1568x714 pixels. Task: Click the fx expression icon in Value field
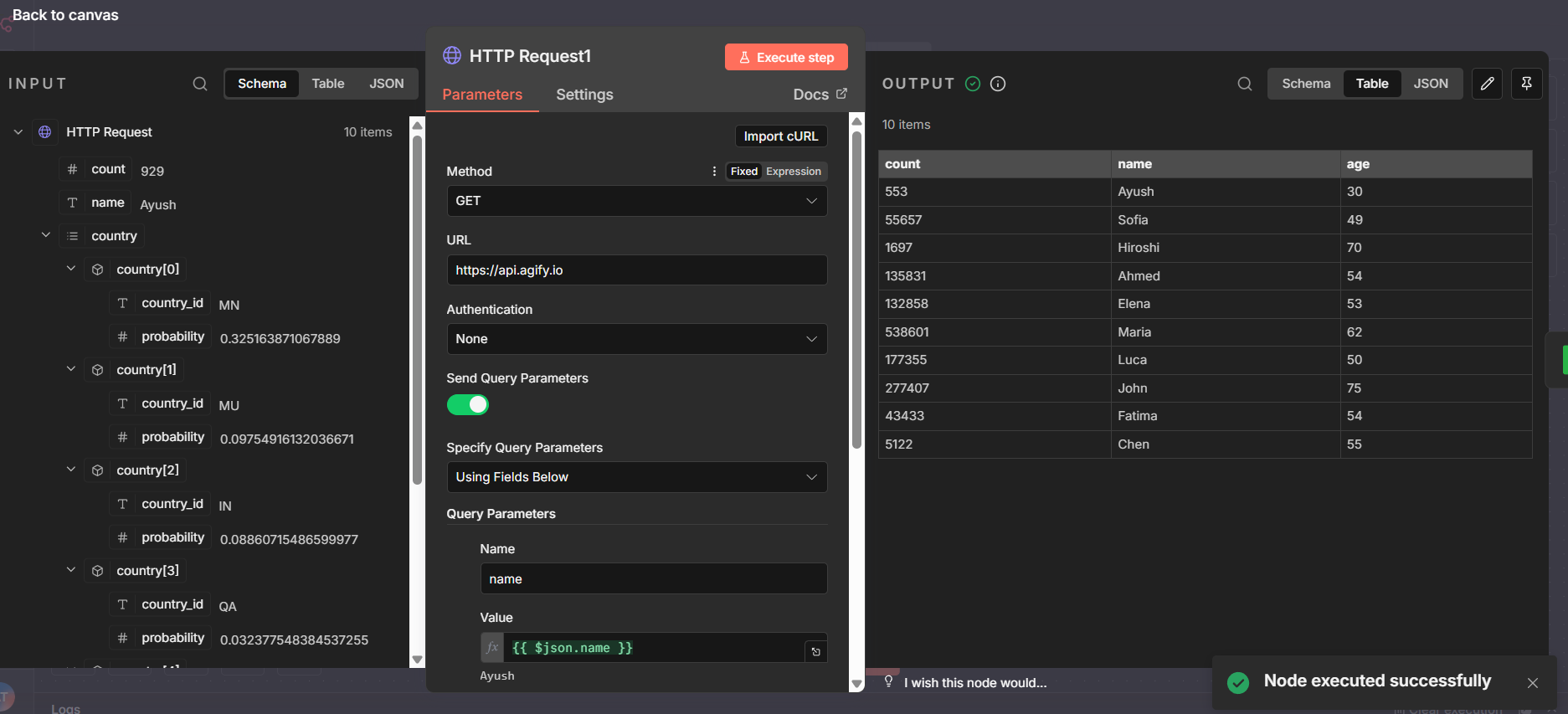point(492,648)
